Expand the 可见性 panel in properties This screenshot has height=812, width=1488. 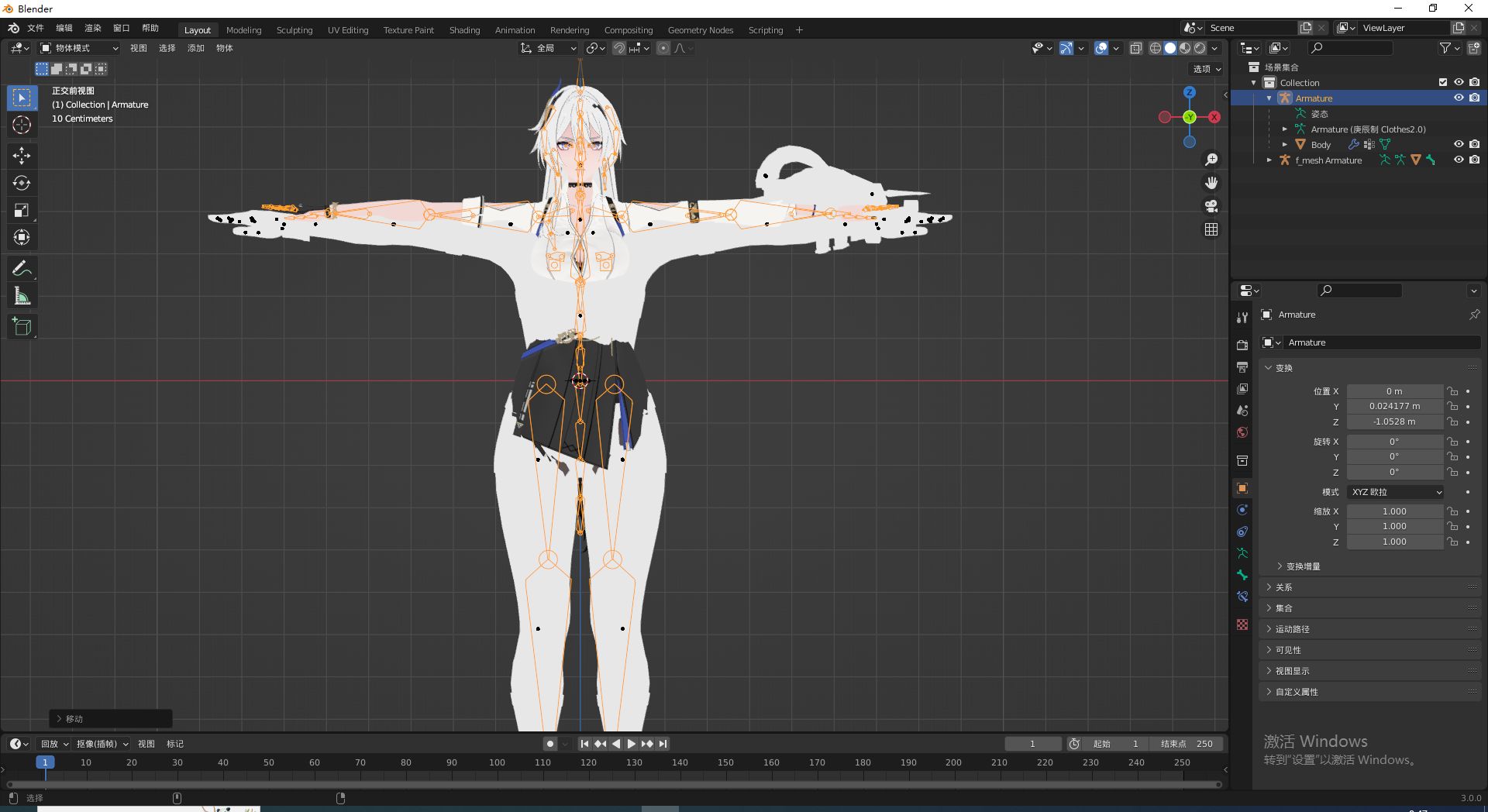(x=1286, y=650)
